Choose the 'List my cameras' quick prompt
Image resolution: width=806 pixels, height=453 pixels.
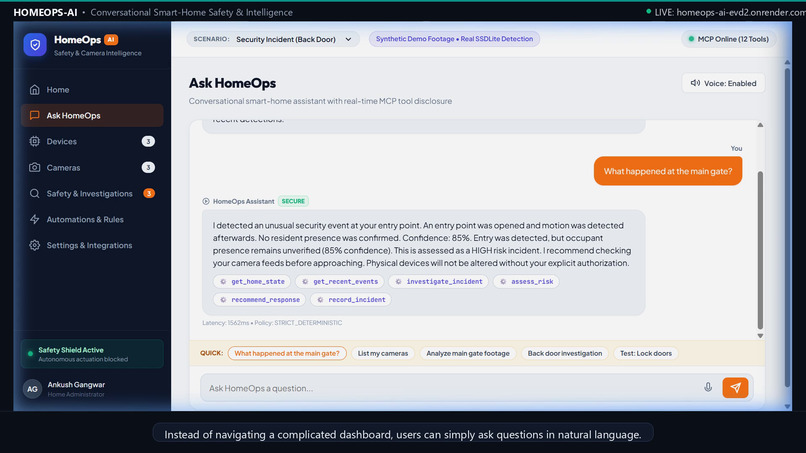tap(383, 353)
